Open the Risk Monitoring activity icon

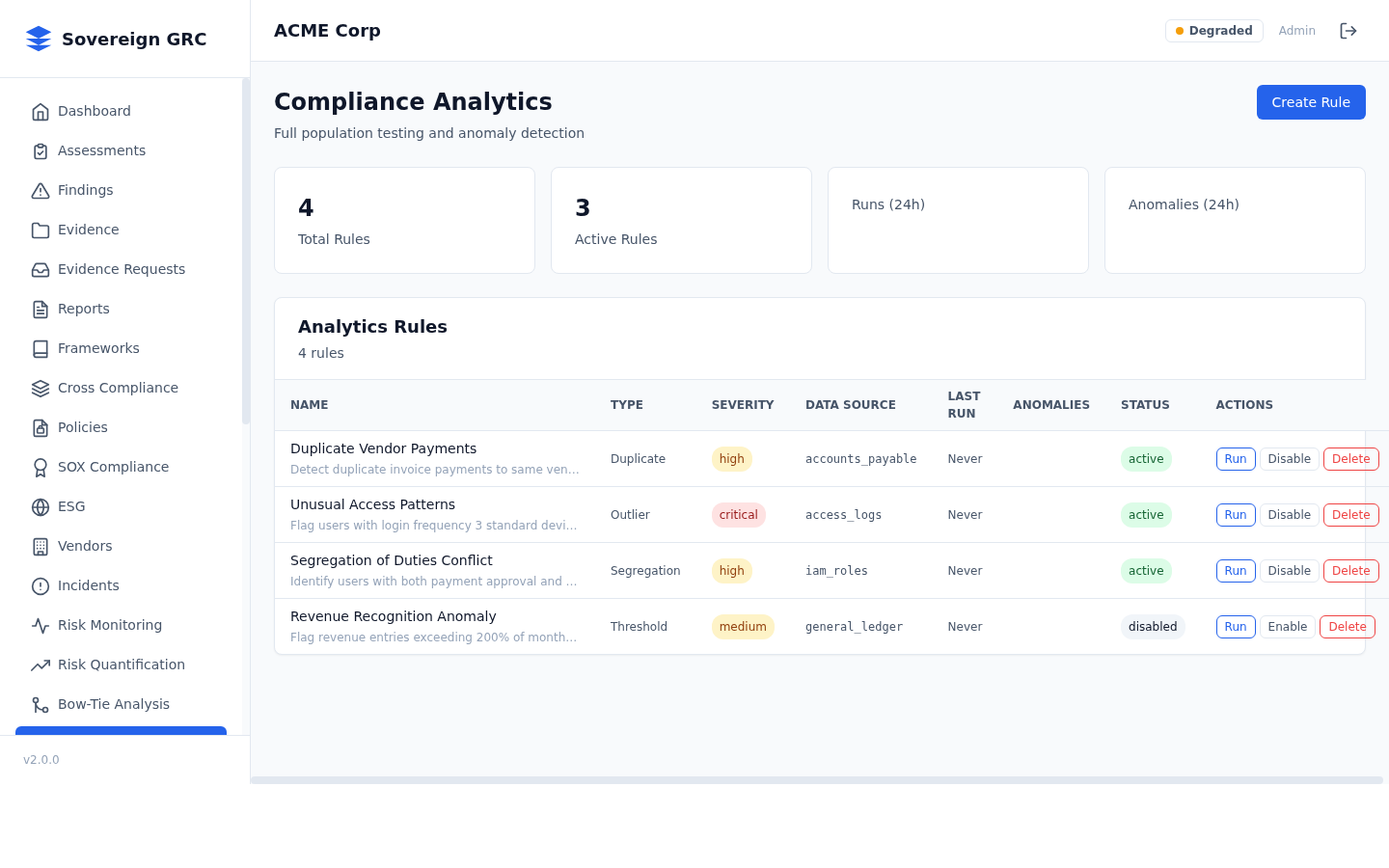[x=41, y=625]
